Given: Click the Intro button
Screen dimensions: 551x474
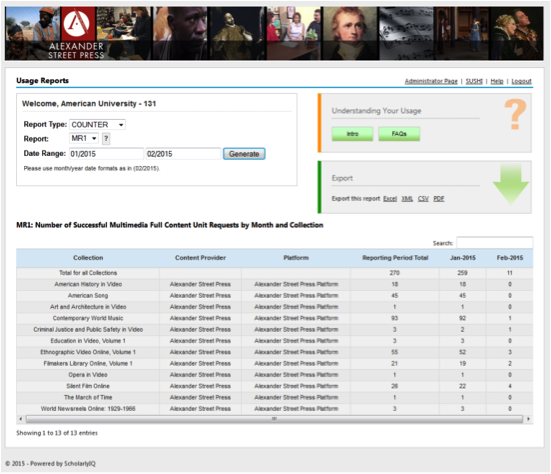Looking at the screenshot, I should (352, 134).
